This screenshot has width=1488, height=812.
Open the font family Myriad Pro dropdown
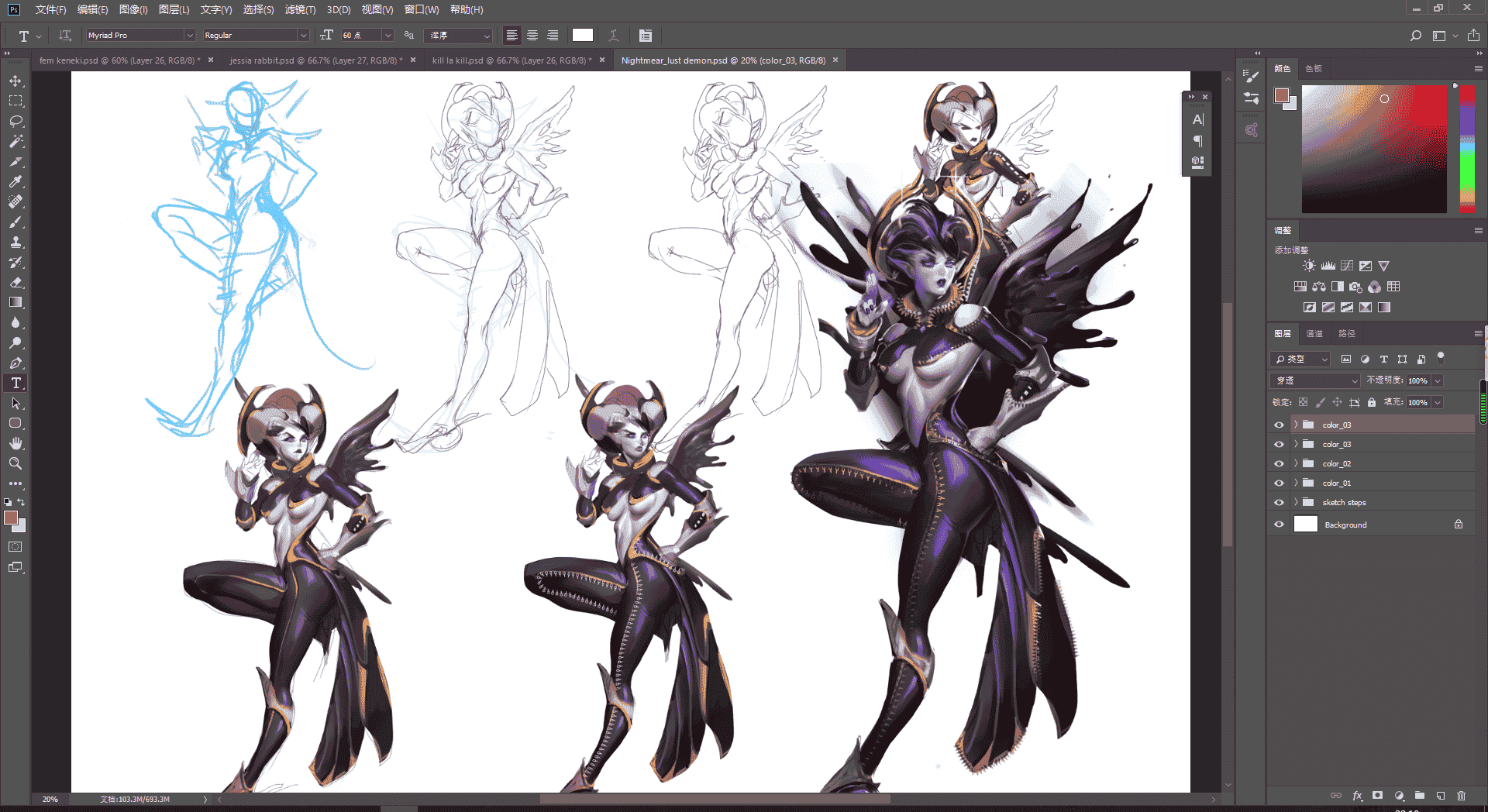coord(189,36)
